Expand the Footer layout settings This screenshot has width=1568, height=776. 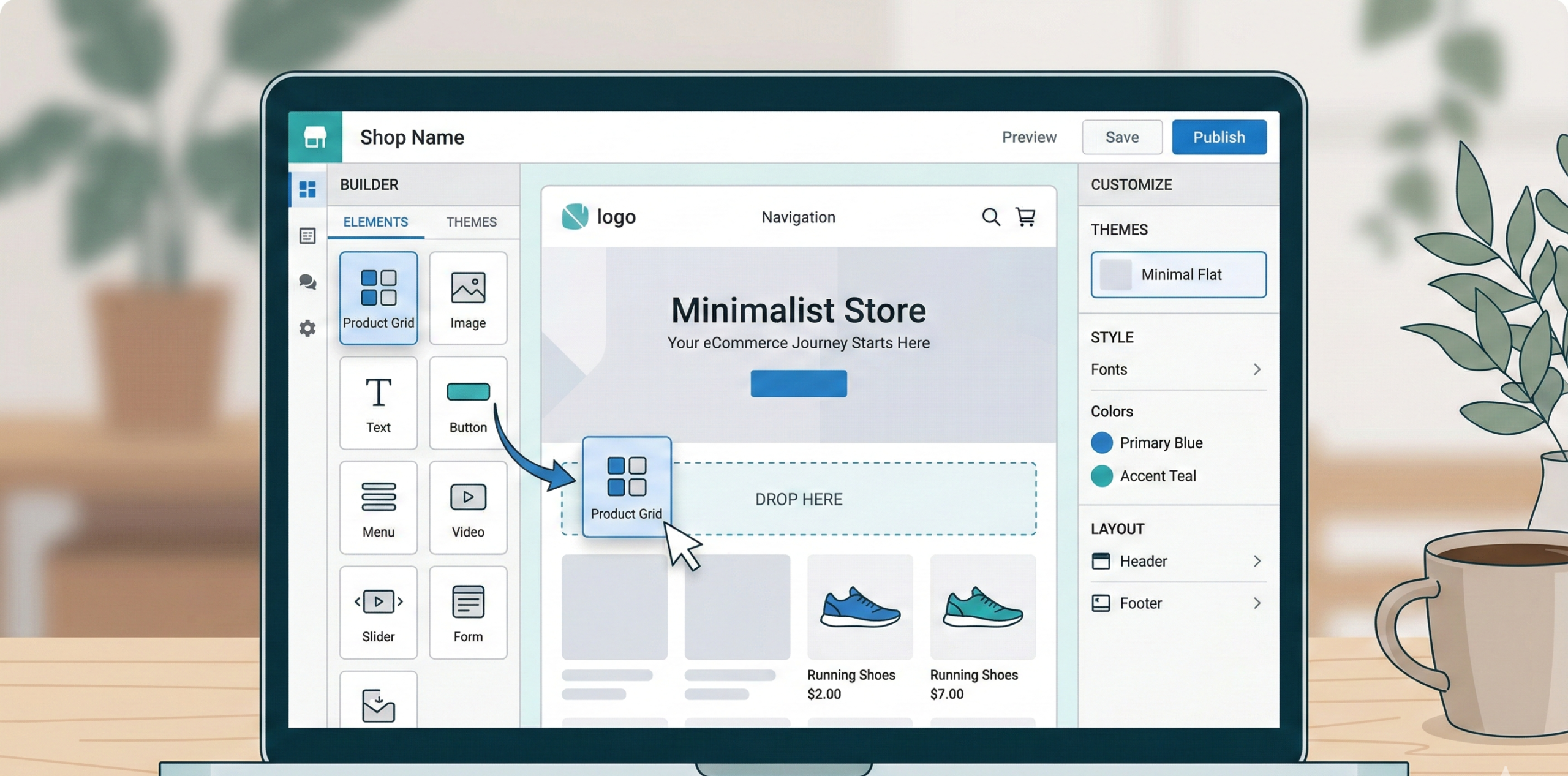[x=1177, y=603]
